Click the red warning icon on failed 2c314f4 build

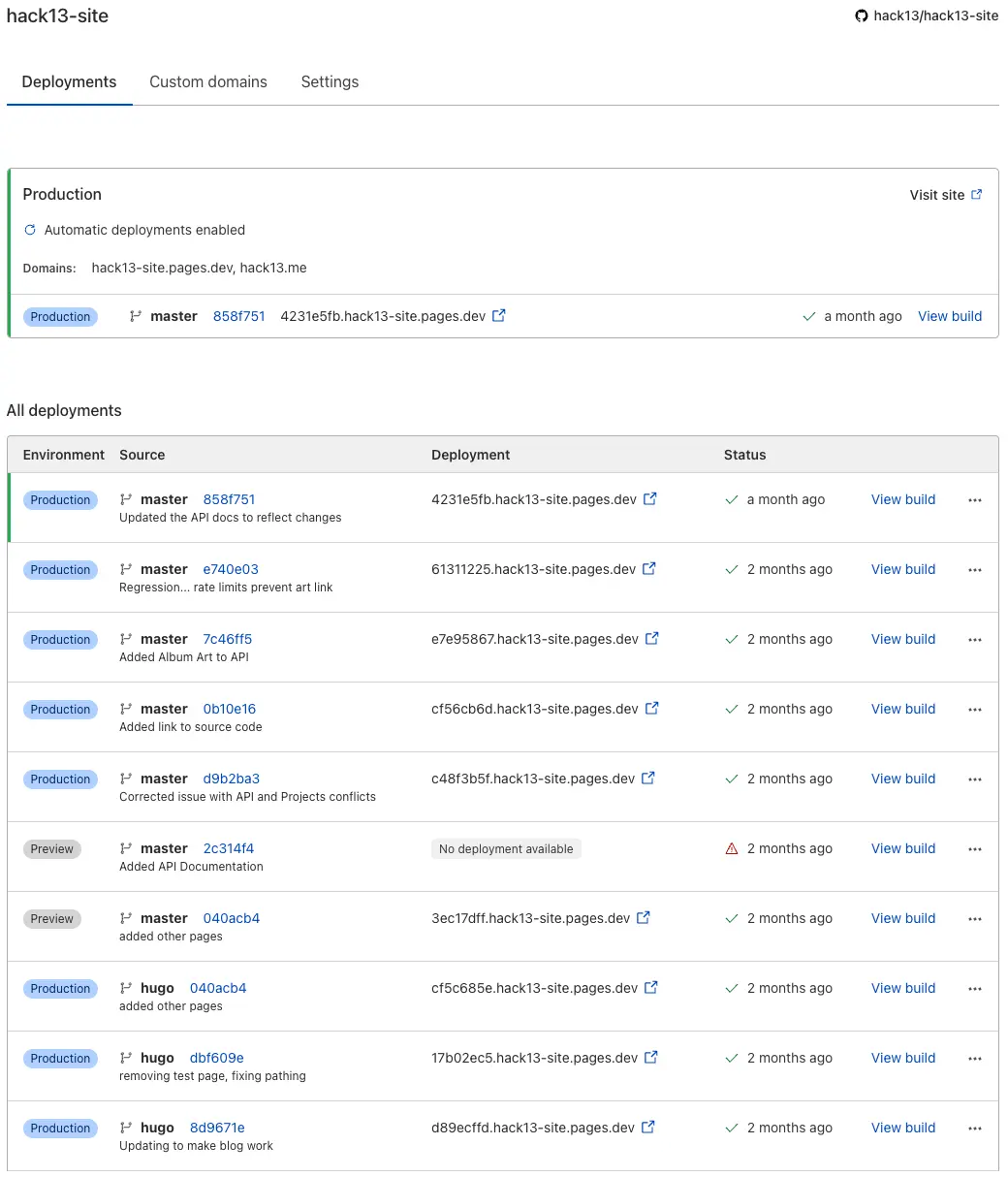tap(732, 848)
